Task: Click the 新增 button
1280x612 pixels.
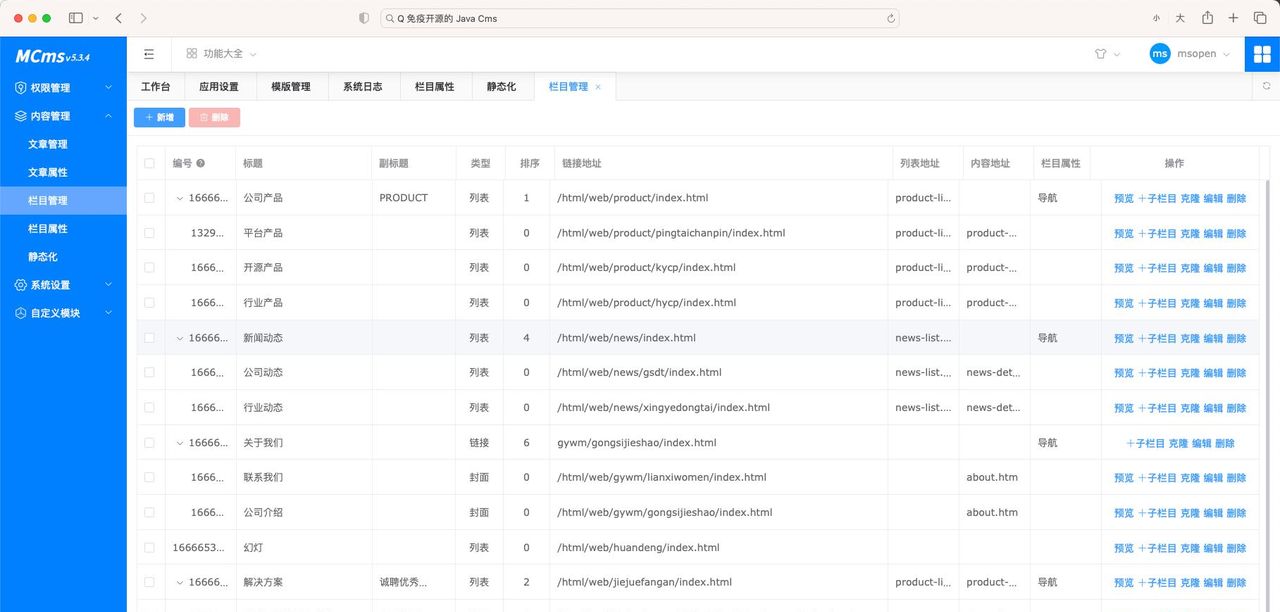Action: pos(158,117)
